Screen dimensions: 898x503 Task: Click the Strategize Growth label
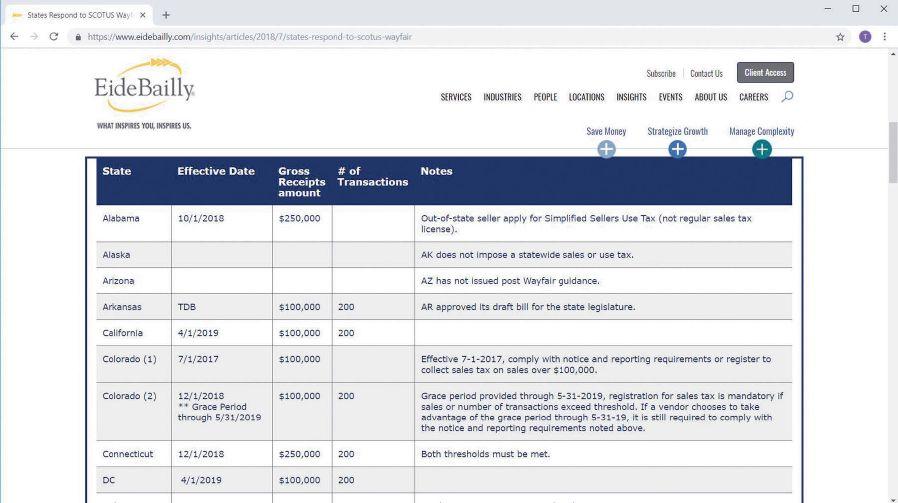pyautogui.click(x=678, y=131)
